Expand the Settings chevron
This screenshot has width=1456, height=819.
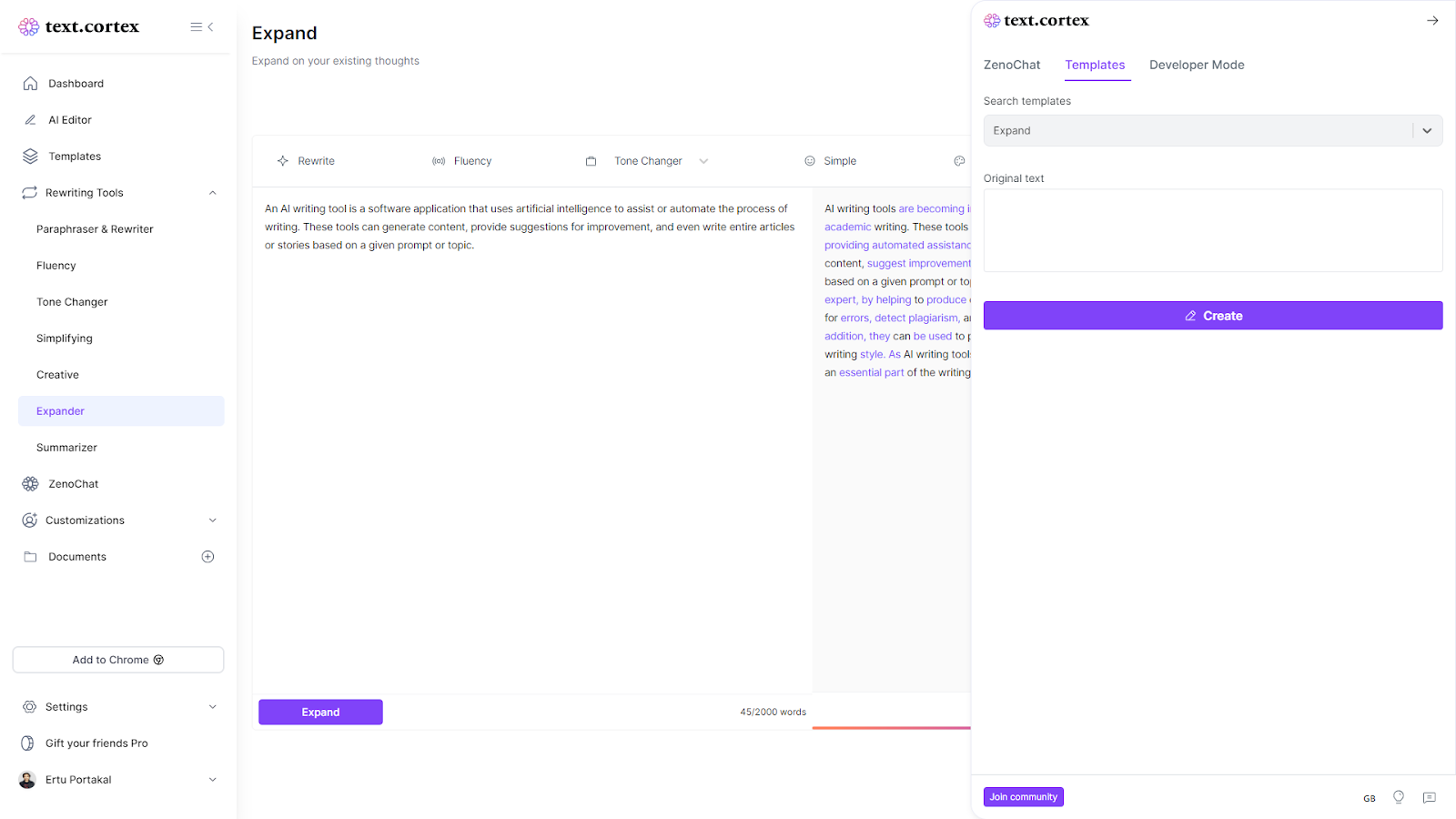(213, 707)
